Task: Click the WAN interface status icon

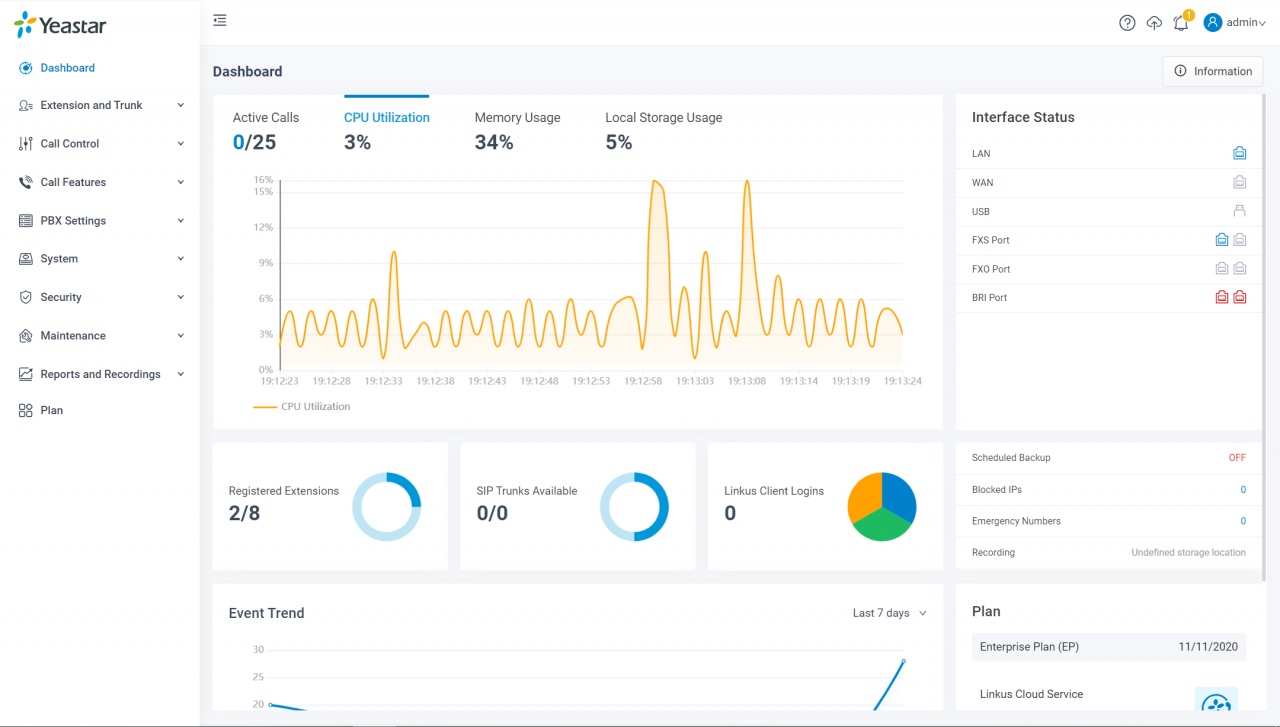Action: pyautogui.click(x=1239, y=183)
